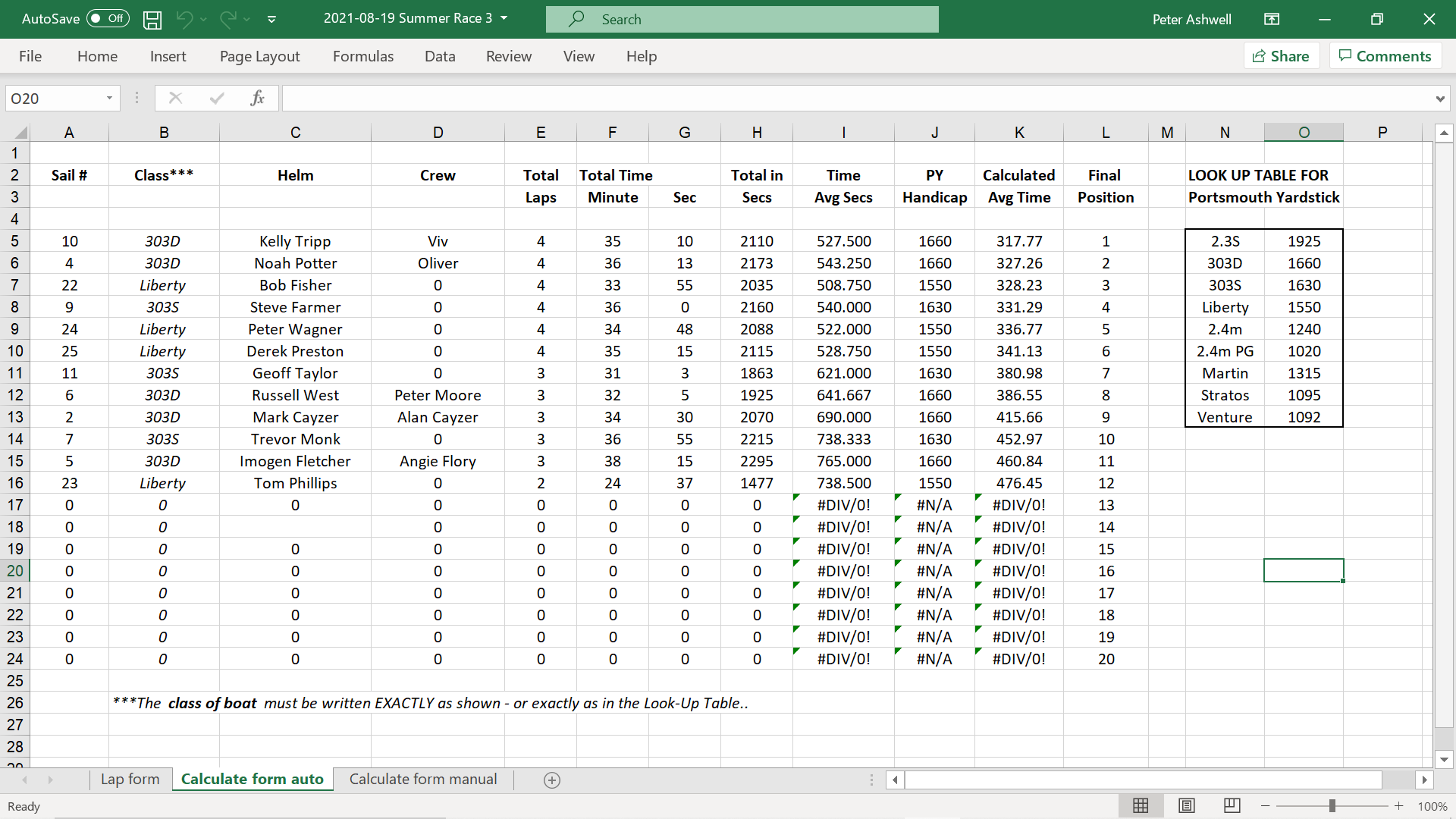
Task: Toggle the AutoSave switch
Action: 108,19
